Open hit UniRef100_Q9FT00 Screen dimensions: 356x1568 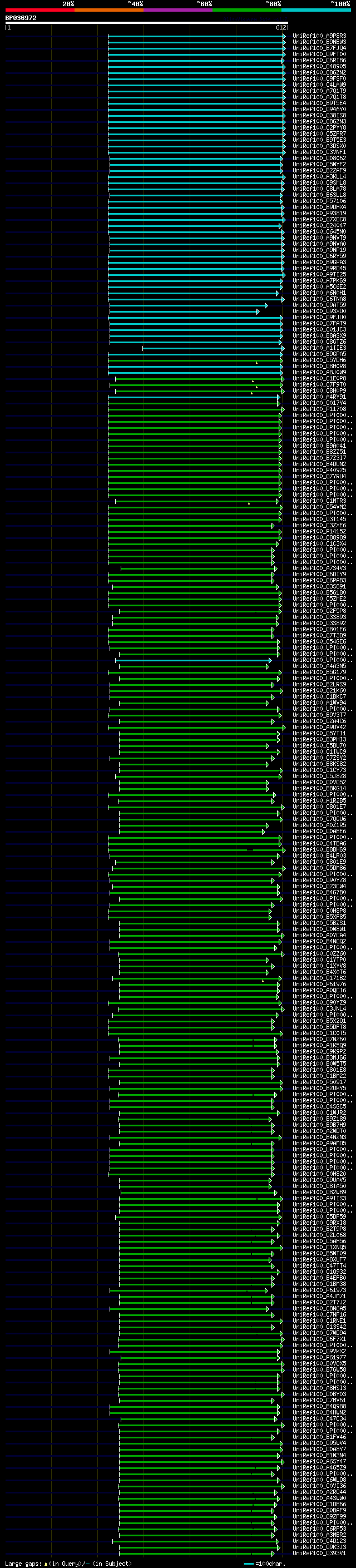[x=319, y=54]
